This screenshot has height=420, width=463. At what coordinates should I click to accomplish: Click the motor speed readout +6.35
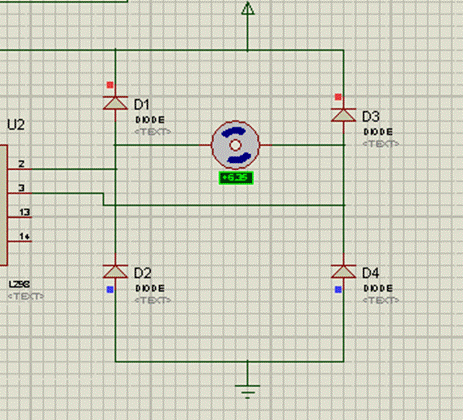click(x=236, y=178)
